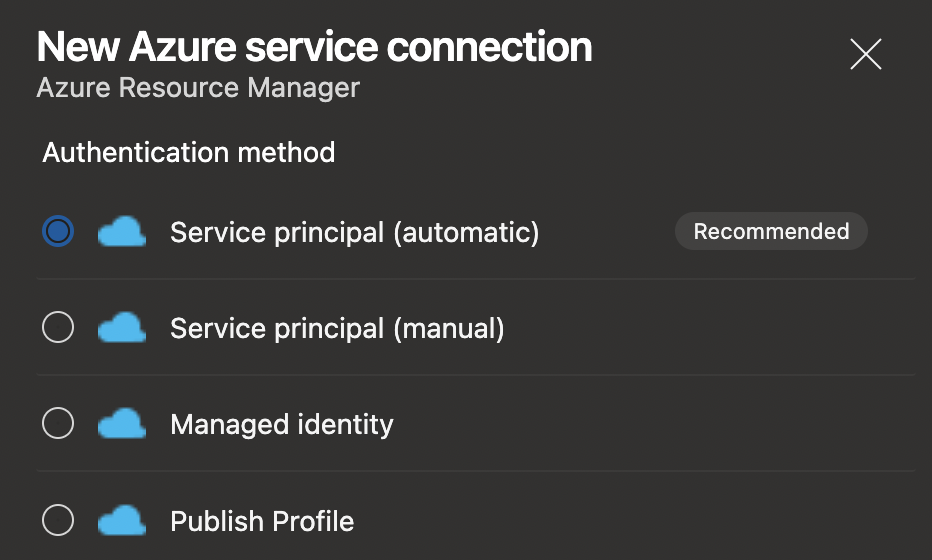
Task: Click the word (automatic) in the first option
Action: 465,232
